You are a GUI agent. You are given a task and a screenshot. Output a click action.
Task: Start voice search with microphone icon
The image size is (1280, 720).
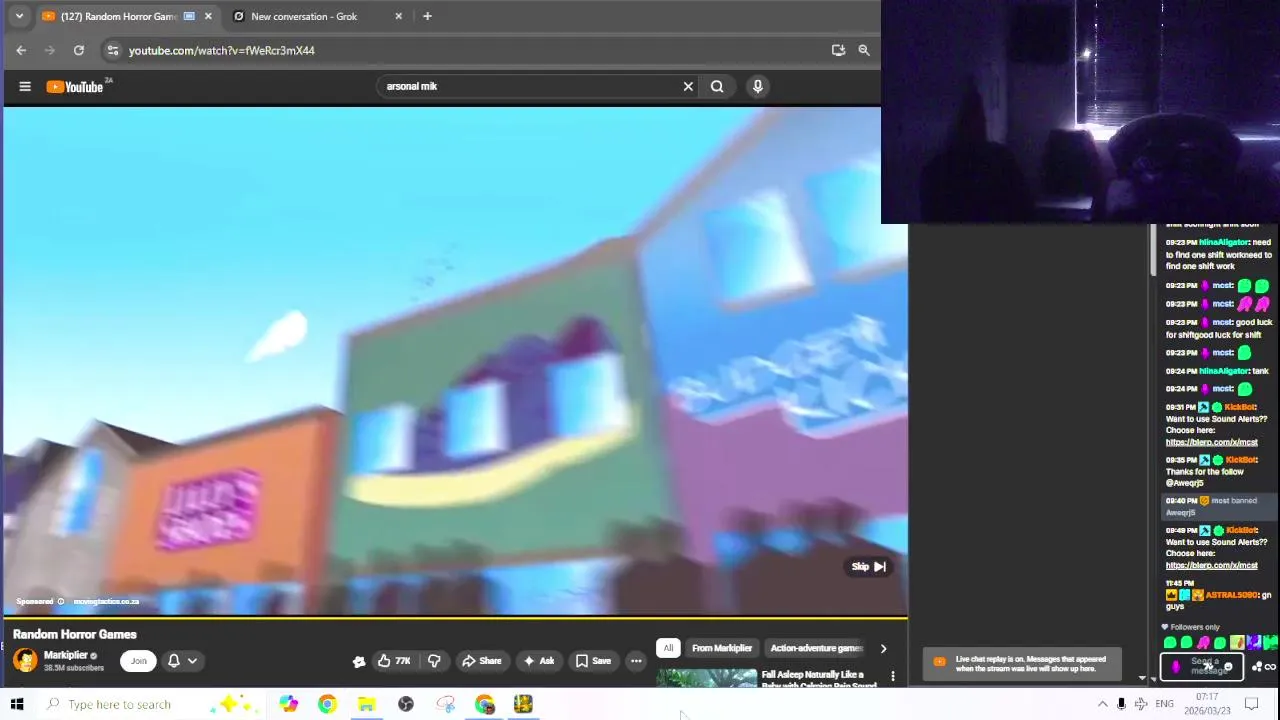click(757, 86)
